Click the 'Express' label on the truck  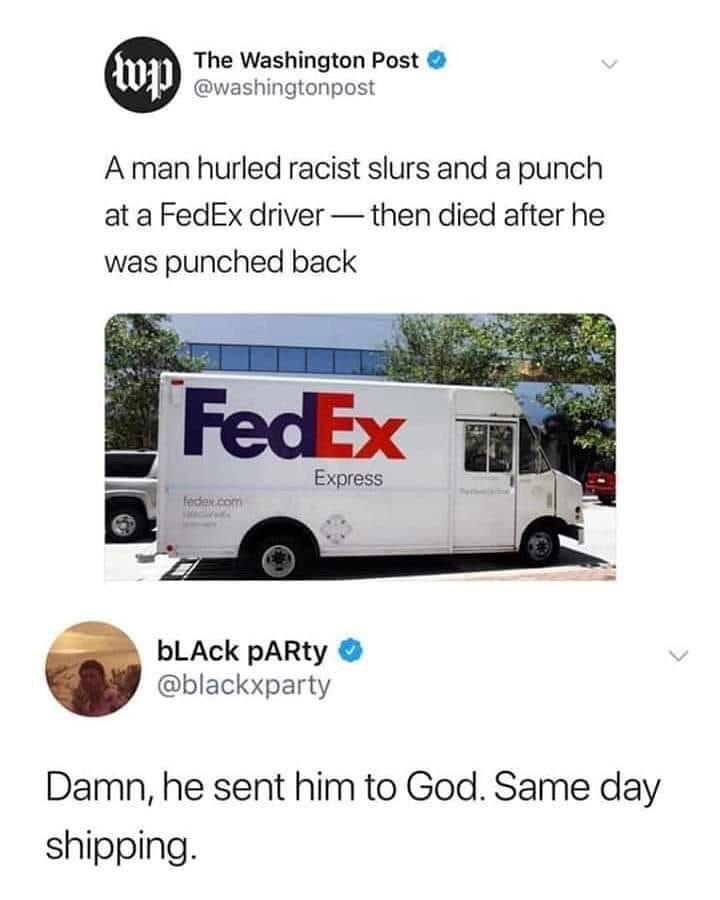pyautogui.click(x=348, y=478)
